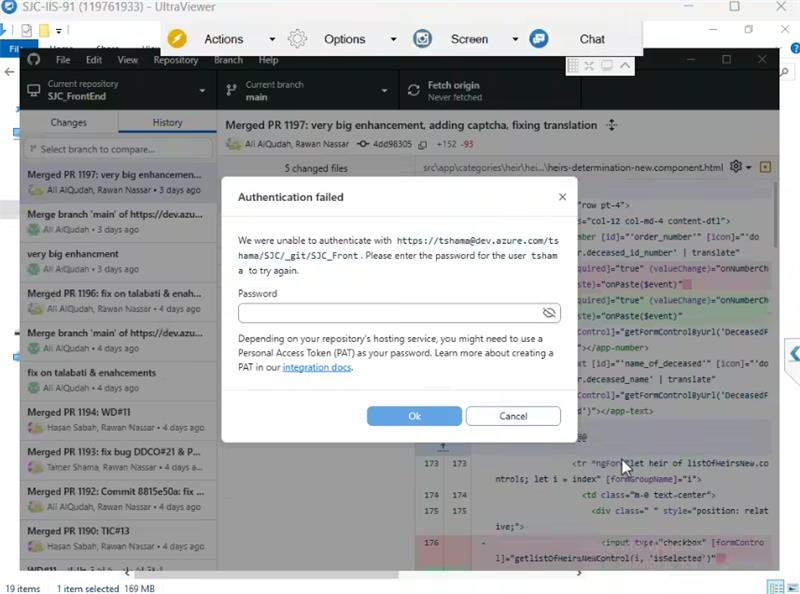Click the Fetch origin refresh icon
Image resolution: width=800 pixels, height=594 pixels.
tap(414, 91)
